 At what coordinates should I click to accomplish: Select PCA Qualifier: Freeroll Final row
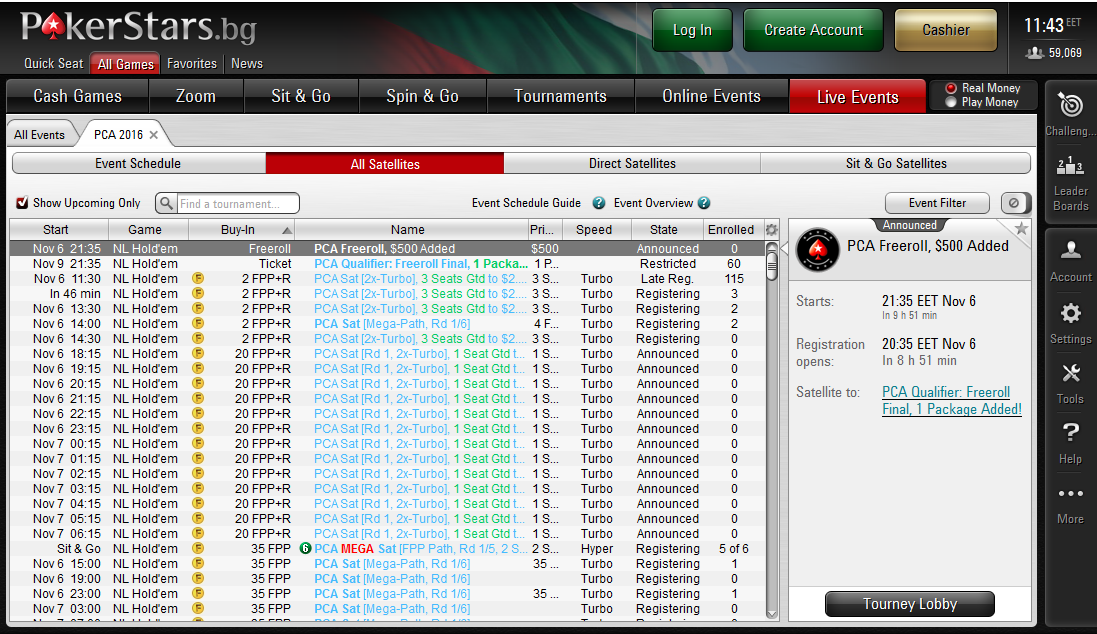[387, 264]
